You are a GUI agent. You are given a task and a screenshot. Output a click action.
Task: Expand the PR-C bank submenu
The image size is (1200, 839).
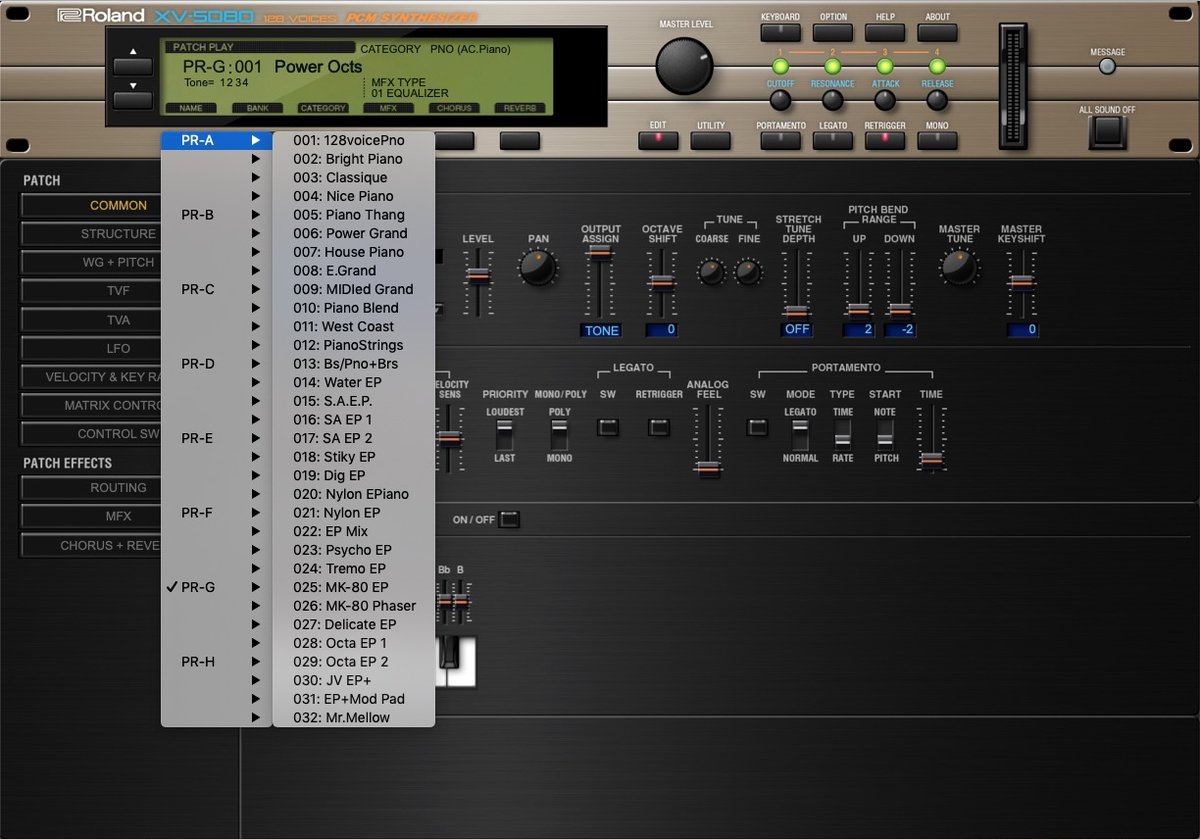point(216,289)
